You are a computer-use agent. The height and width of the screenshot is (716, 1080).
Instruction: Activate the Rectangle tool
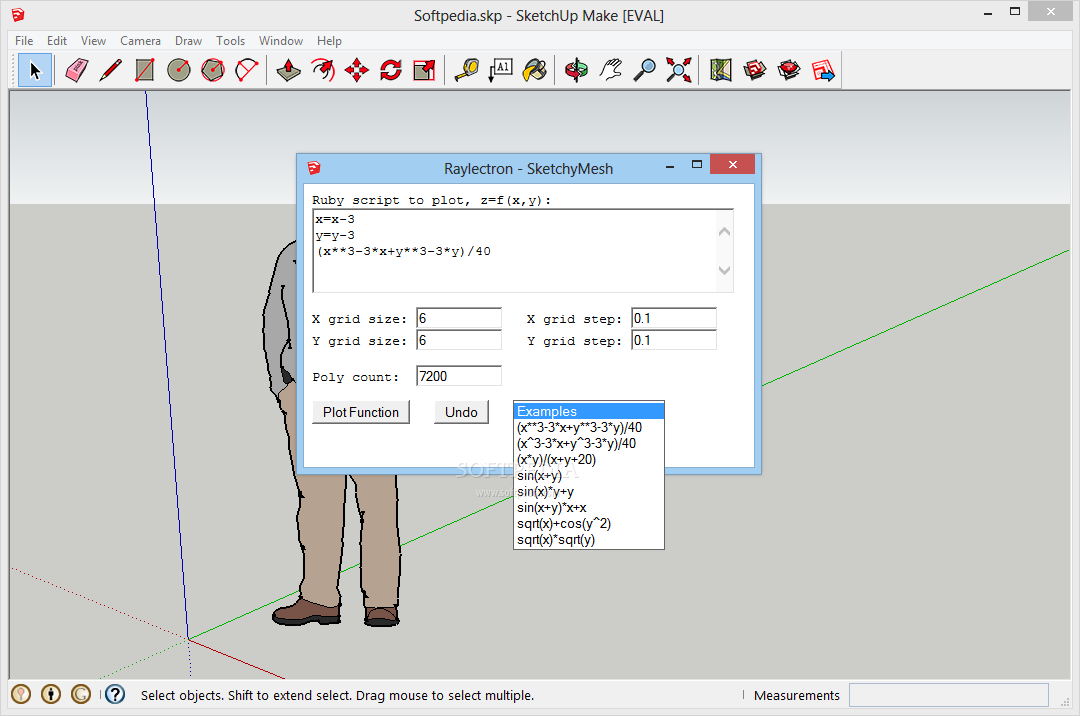click(145, 70)
